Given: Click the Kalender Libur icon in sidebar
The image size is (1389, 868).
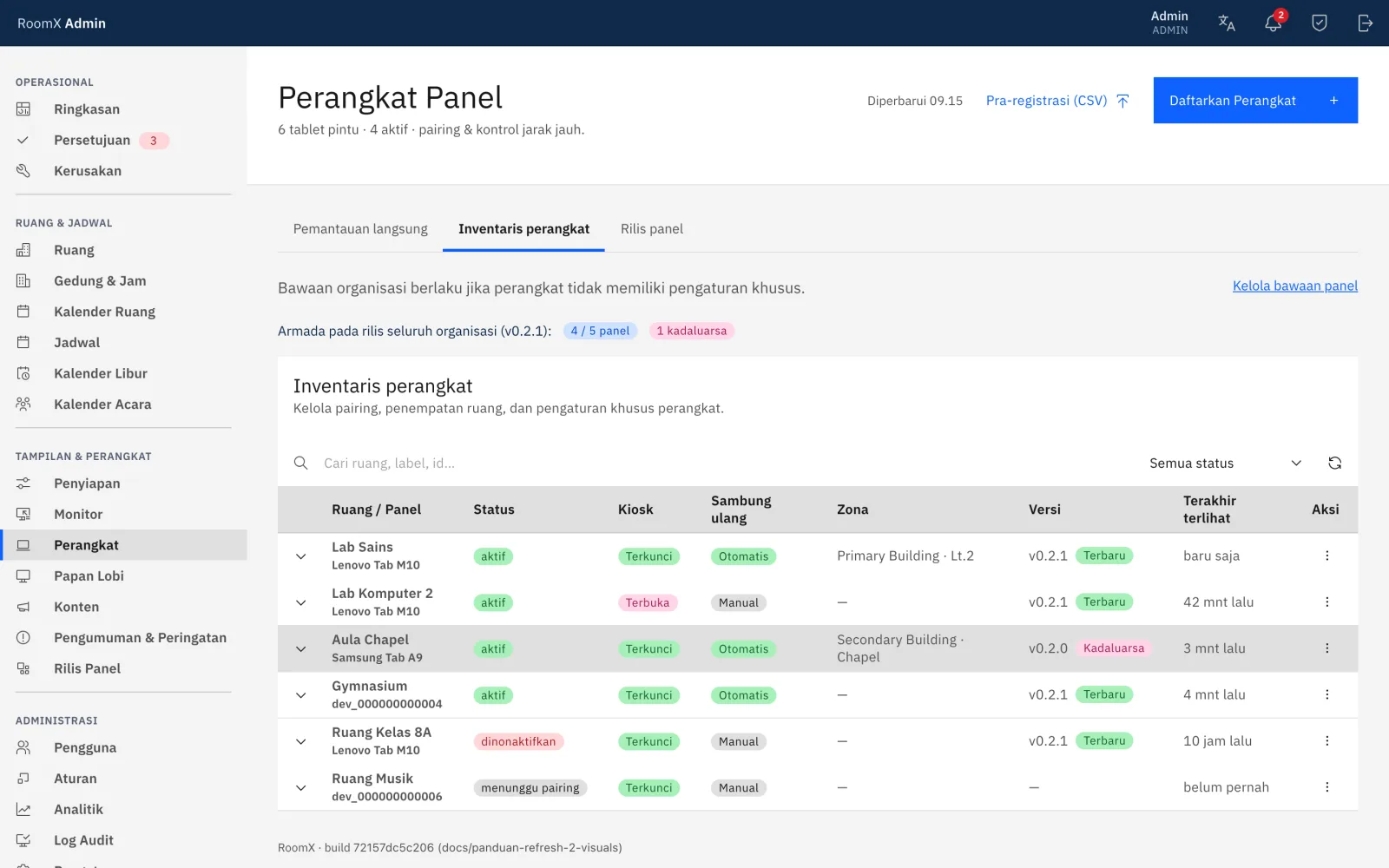Looking at the screenshot, I should pos(23,373).
